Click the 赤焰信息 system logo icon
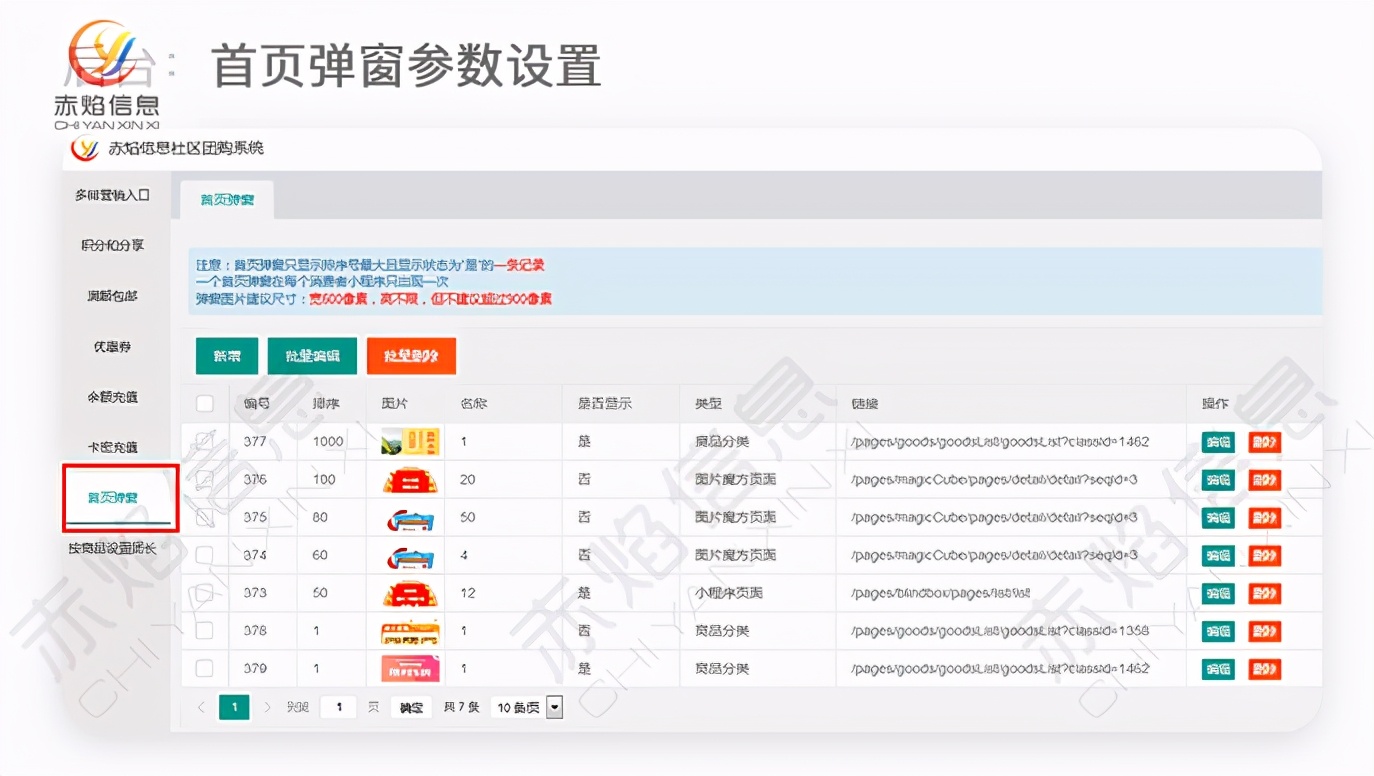The height and width of the screenshot is (776, 1374). pyautogui.click(x=85, y=149)
